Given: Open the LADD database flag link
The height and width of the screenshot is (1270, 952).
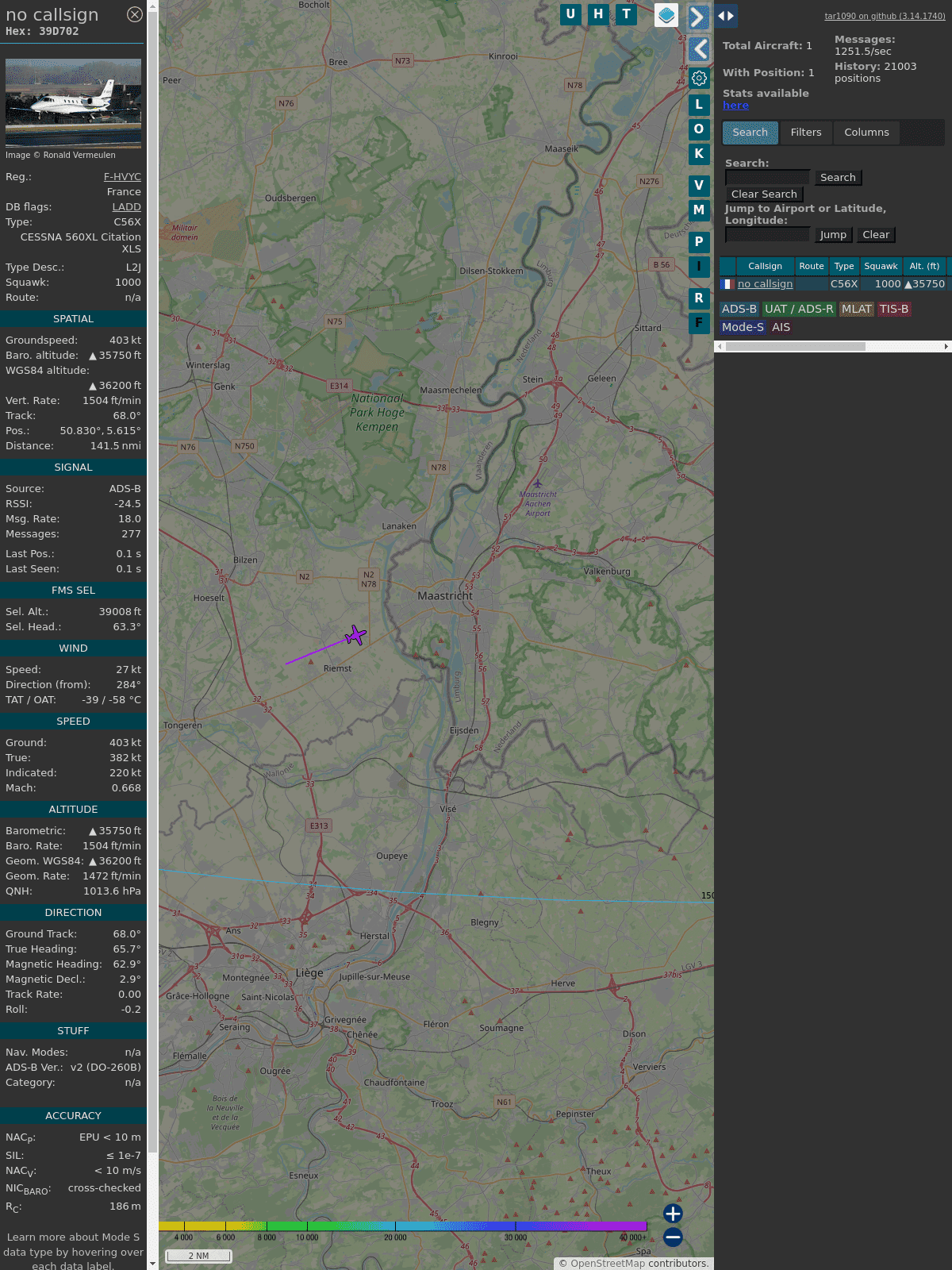Looking at the screenshot, I should 126,207.
